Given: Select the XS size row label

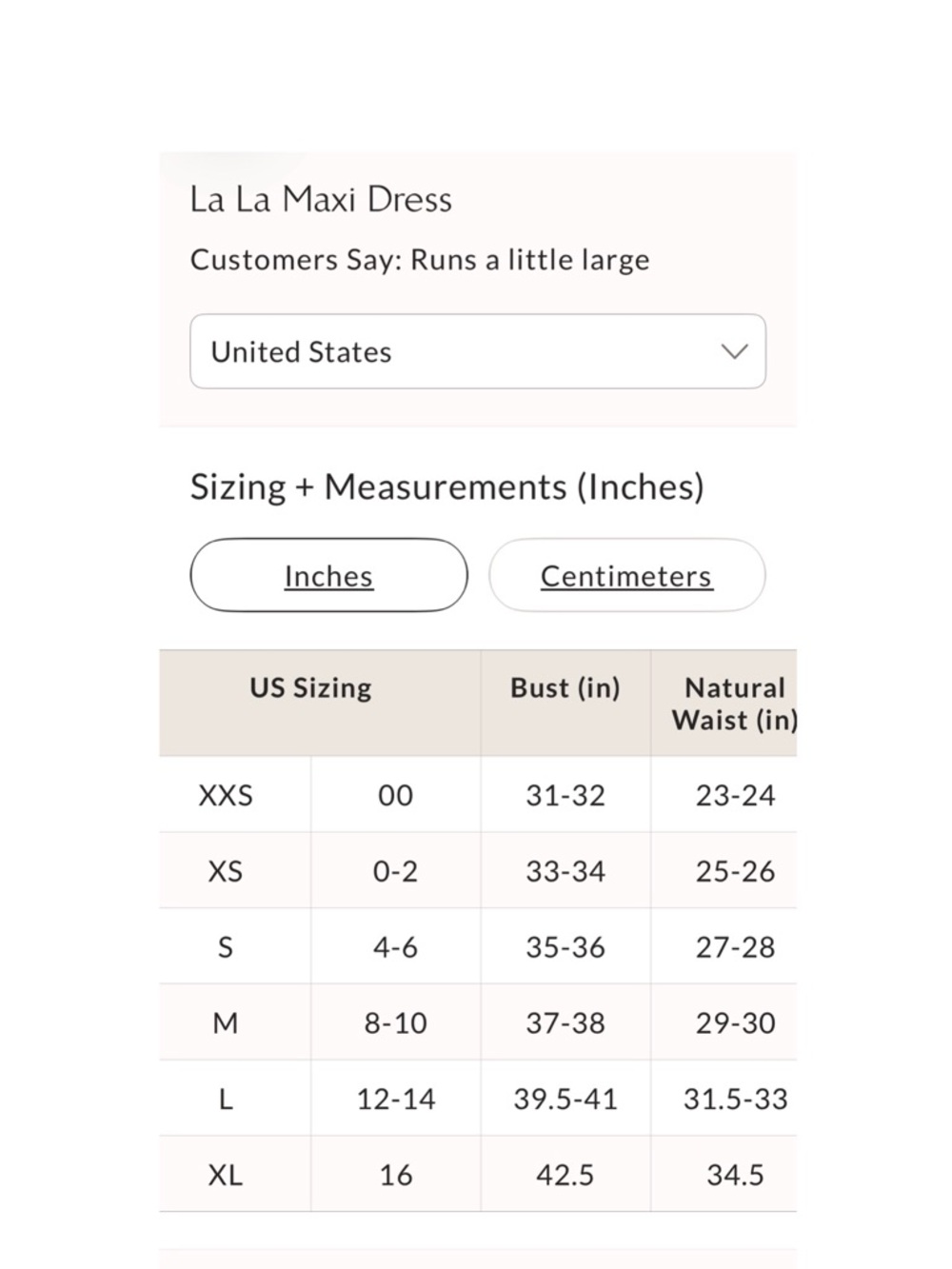Looking at the screenshot, I should (226, 871).
